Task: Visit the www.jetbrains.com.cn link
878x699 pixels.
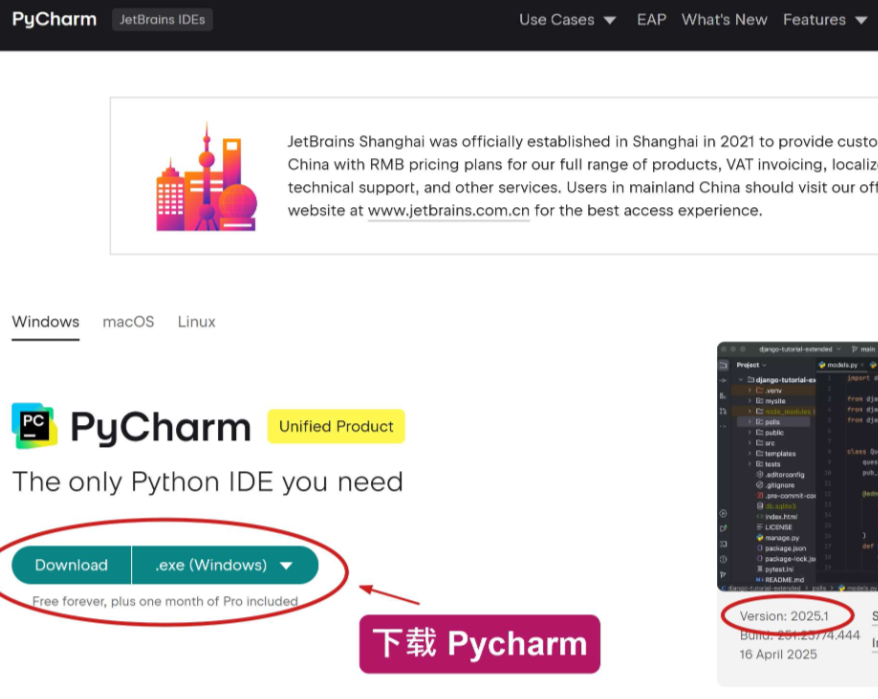Action: tap(449, 211)
